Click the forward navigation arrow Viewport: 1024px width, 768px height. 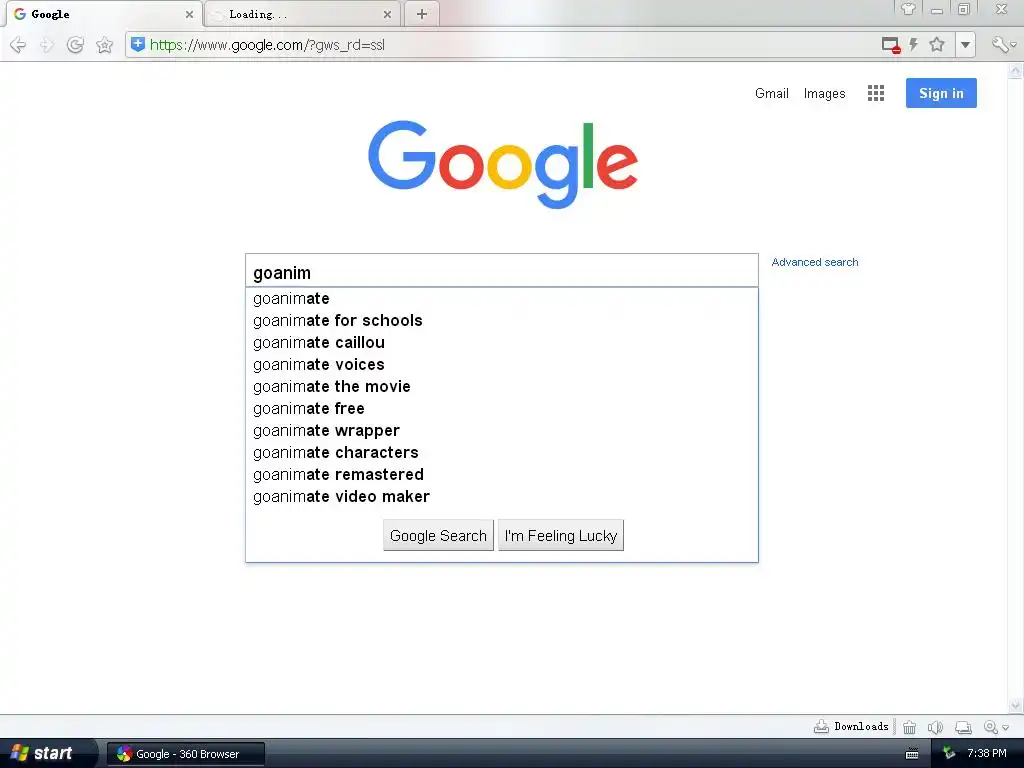(46, 45)
